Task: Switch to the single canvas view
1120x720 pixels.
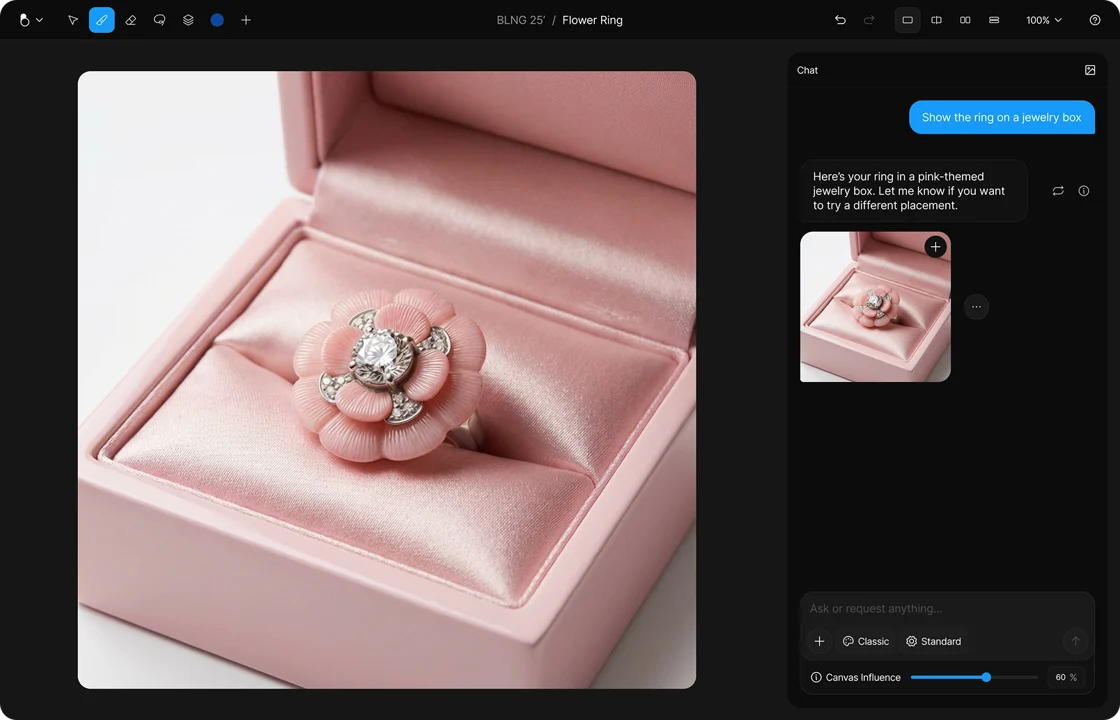Action: point(907,20)
